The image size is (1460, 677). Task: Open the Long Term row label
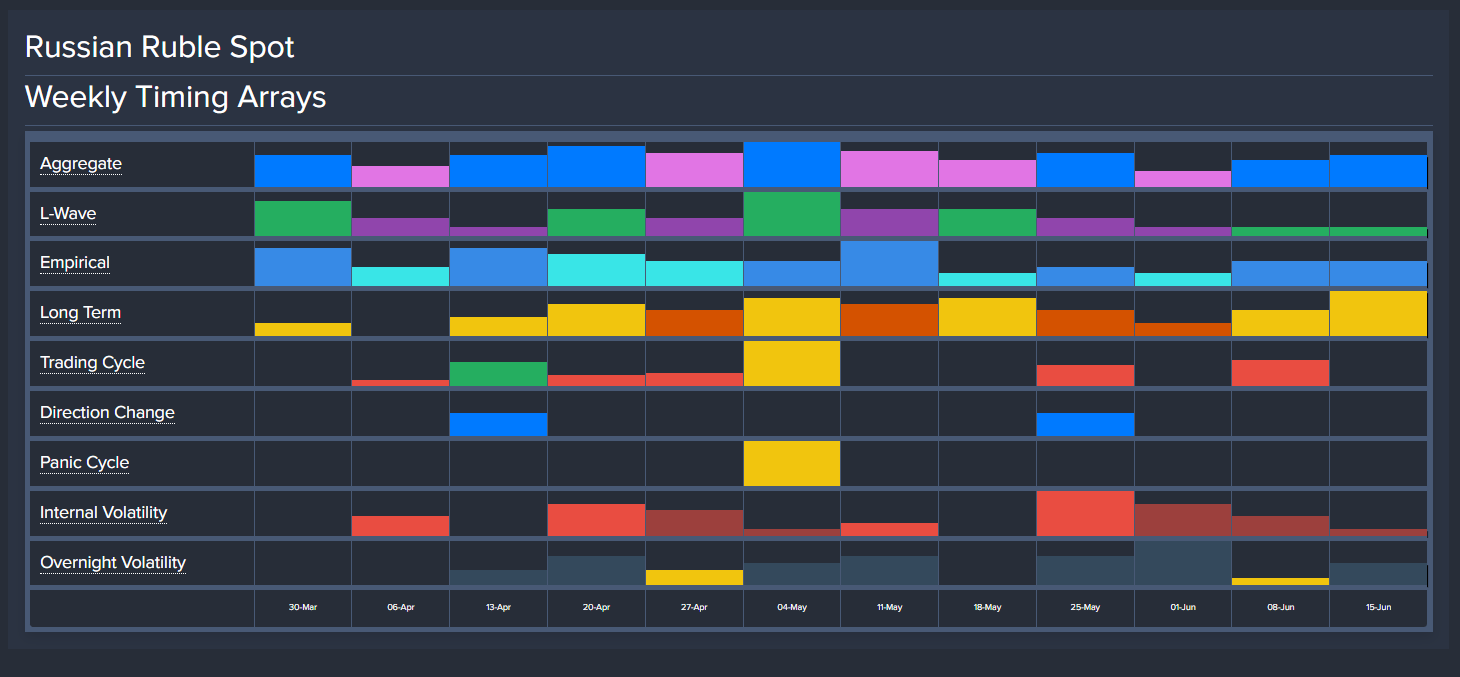(x=80, y=313)
